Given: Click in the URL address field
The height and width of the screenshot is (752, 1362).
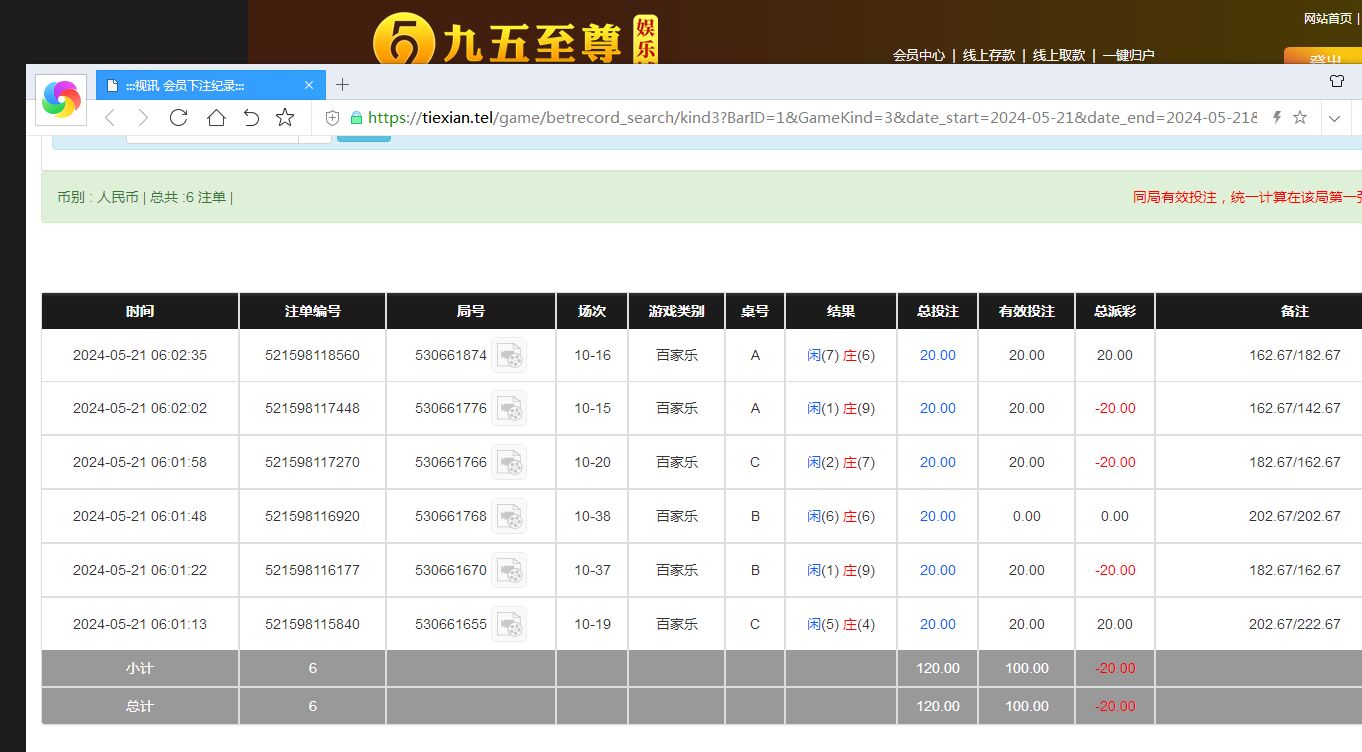Looking at the screenshot, I should (800, 118).
